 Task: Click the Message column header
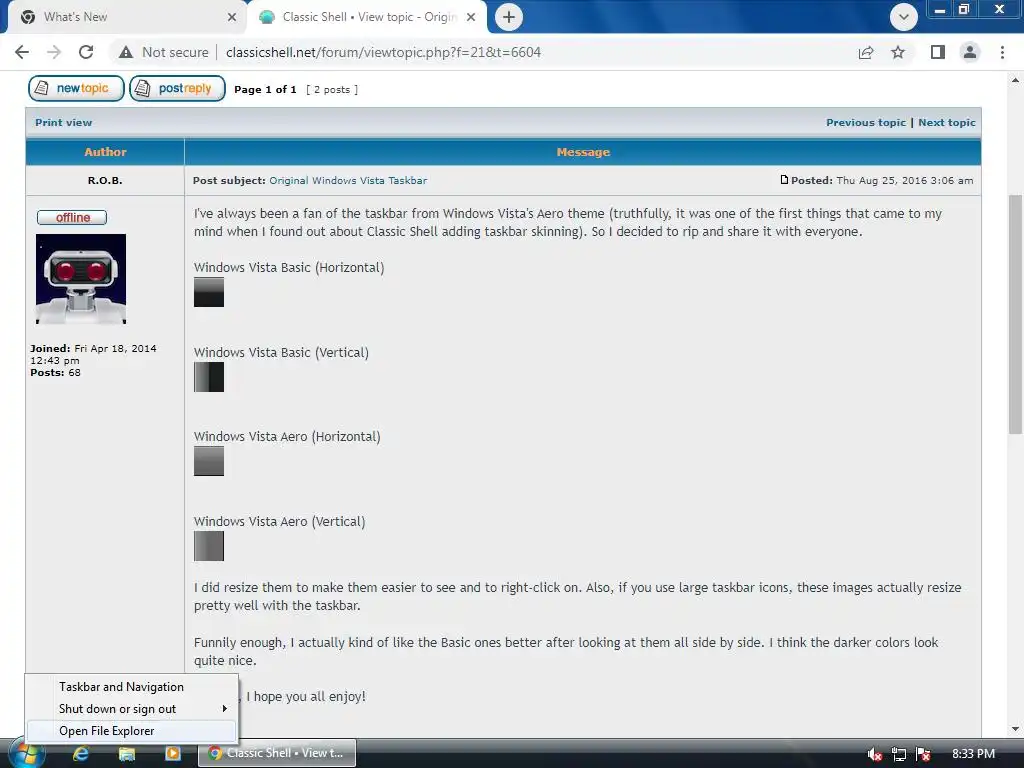[x=583, y=152]
